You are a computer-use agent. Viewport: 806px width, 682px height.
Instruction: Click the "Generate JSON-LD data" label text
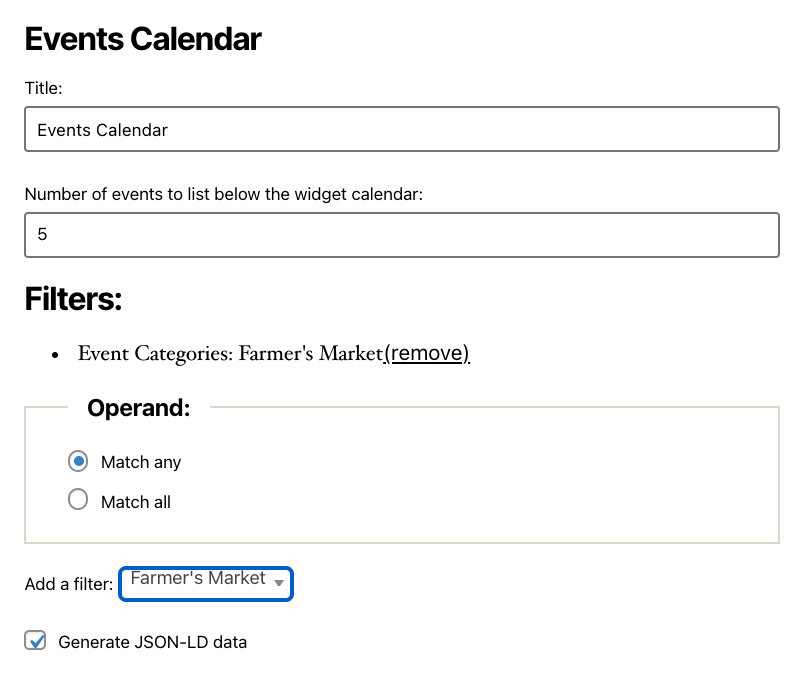tap(152, 642)
